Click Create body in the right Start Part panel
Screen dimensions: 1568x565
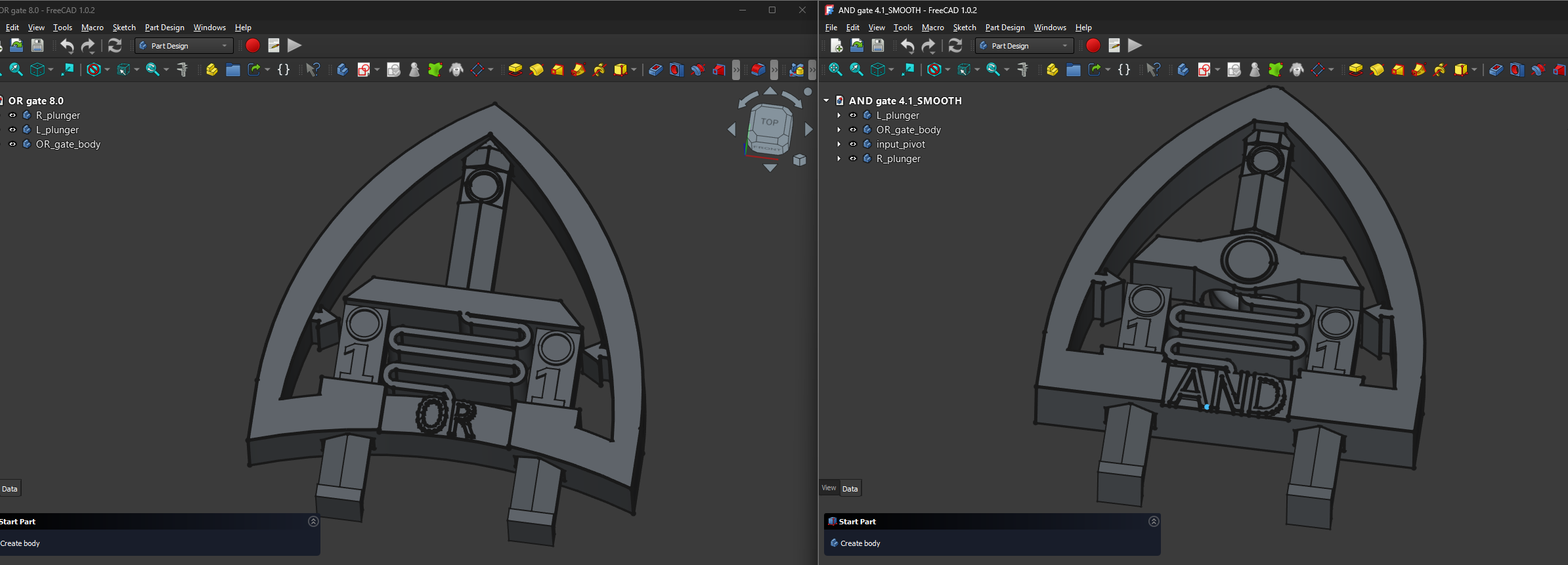[x=860, y=543]
